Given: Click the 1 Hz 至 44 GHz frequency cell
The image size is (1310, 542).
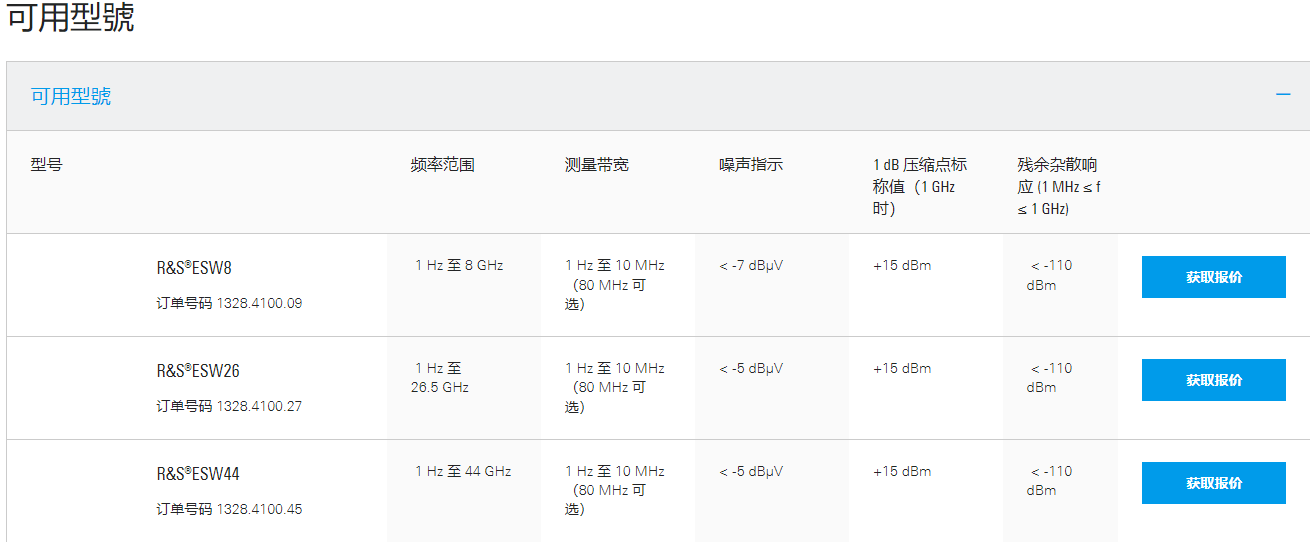Looking at the screenshot, I should (x=463, y=471).
